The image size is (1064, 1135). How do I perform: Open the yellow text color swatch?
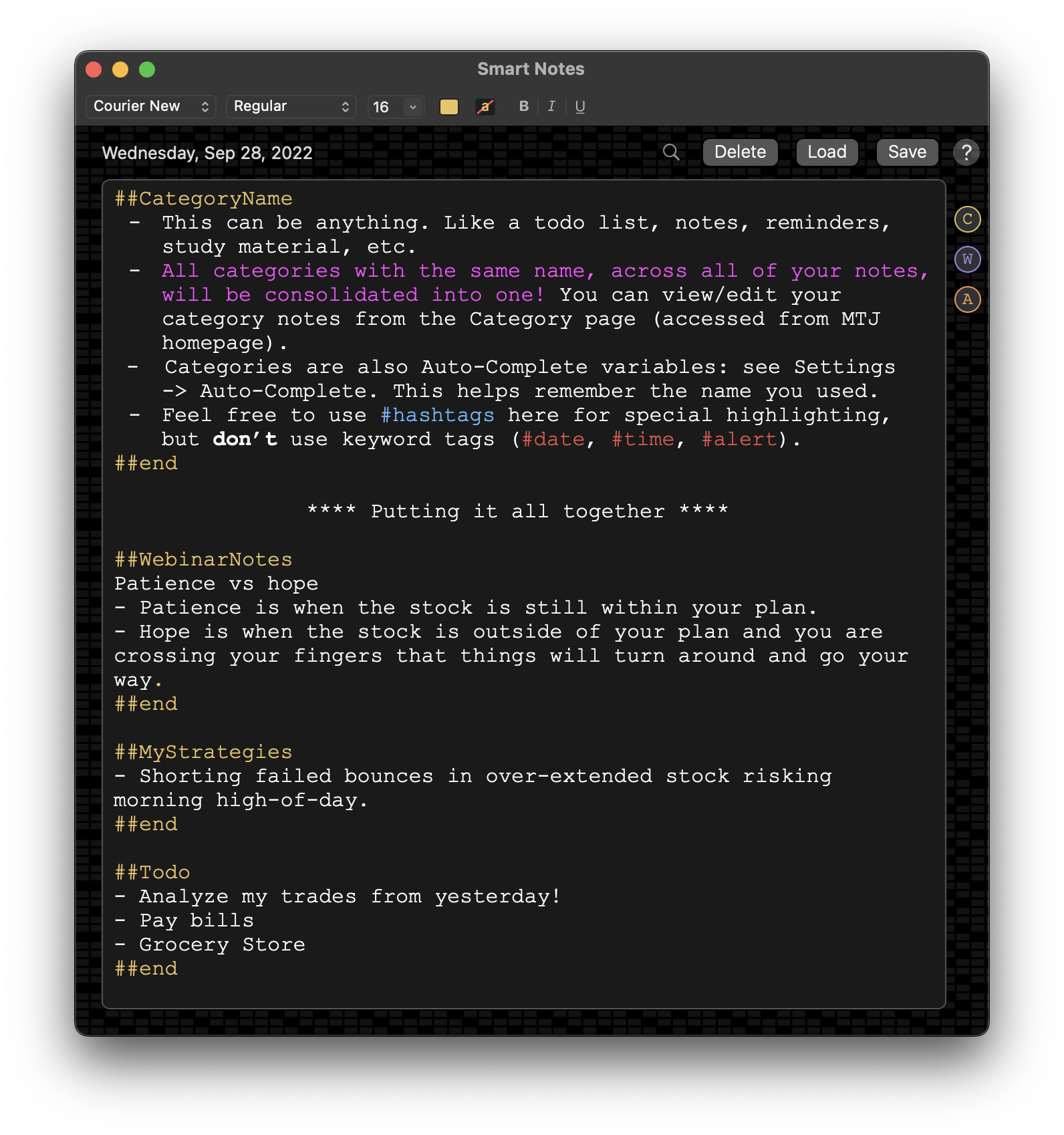pos(449,107)
